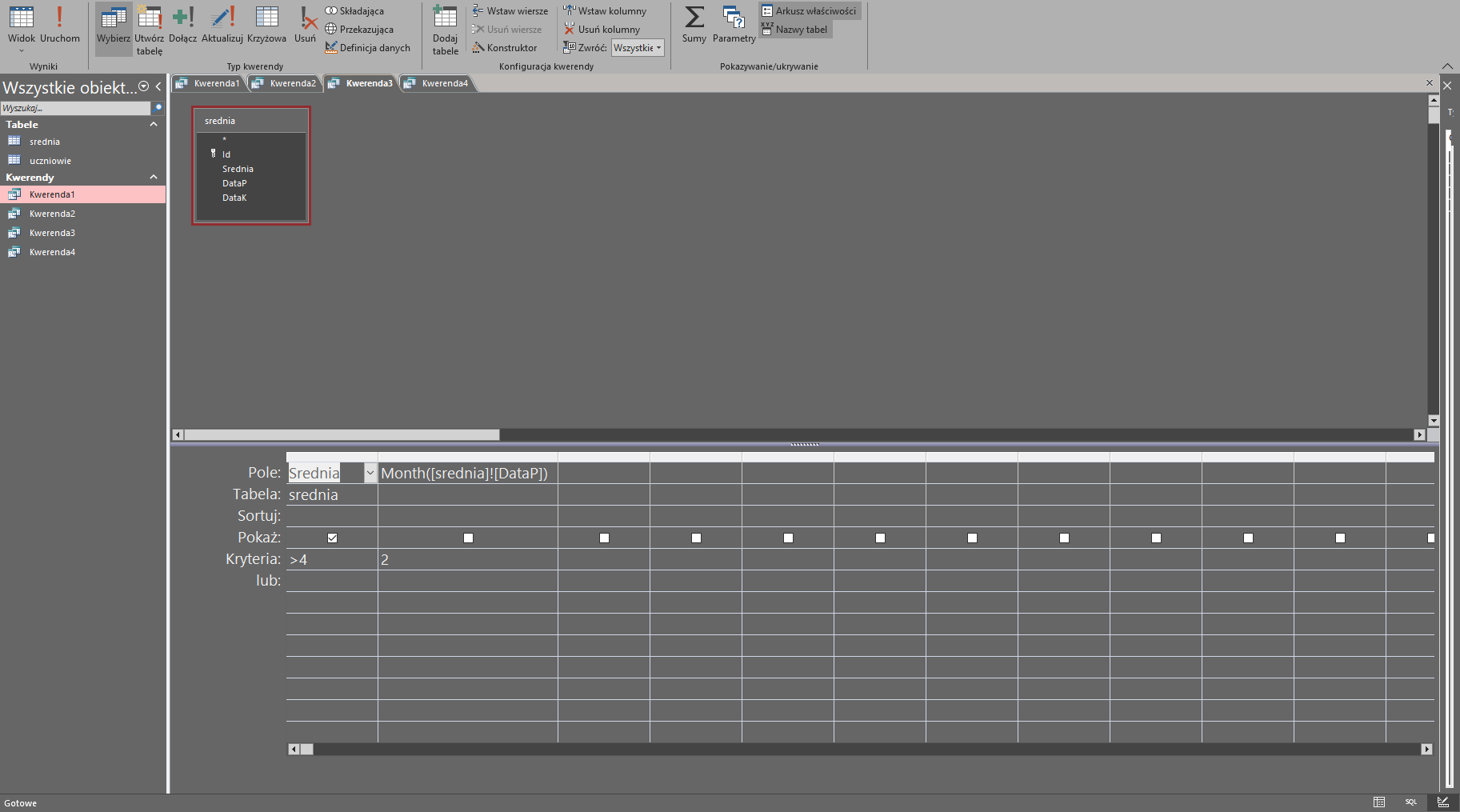Click the Konstruktor builder button
The height and width of the screenshot is (812, 1460).
505,48
